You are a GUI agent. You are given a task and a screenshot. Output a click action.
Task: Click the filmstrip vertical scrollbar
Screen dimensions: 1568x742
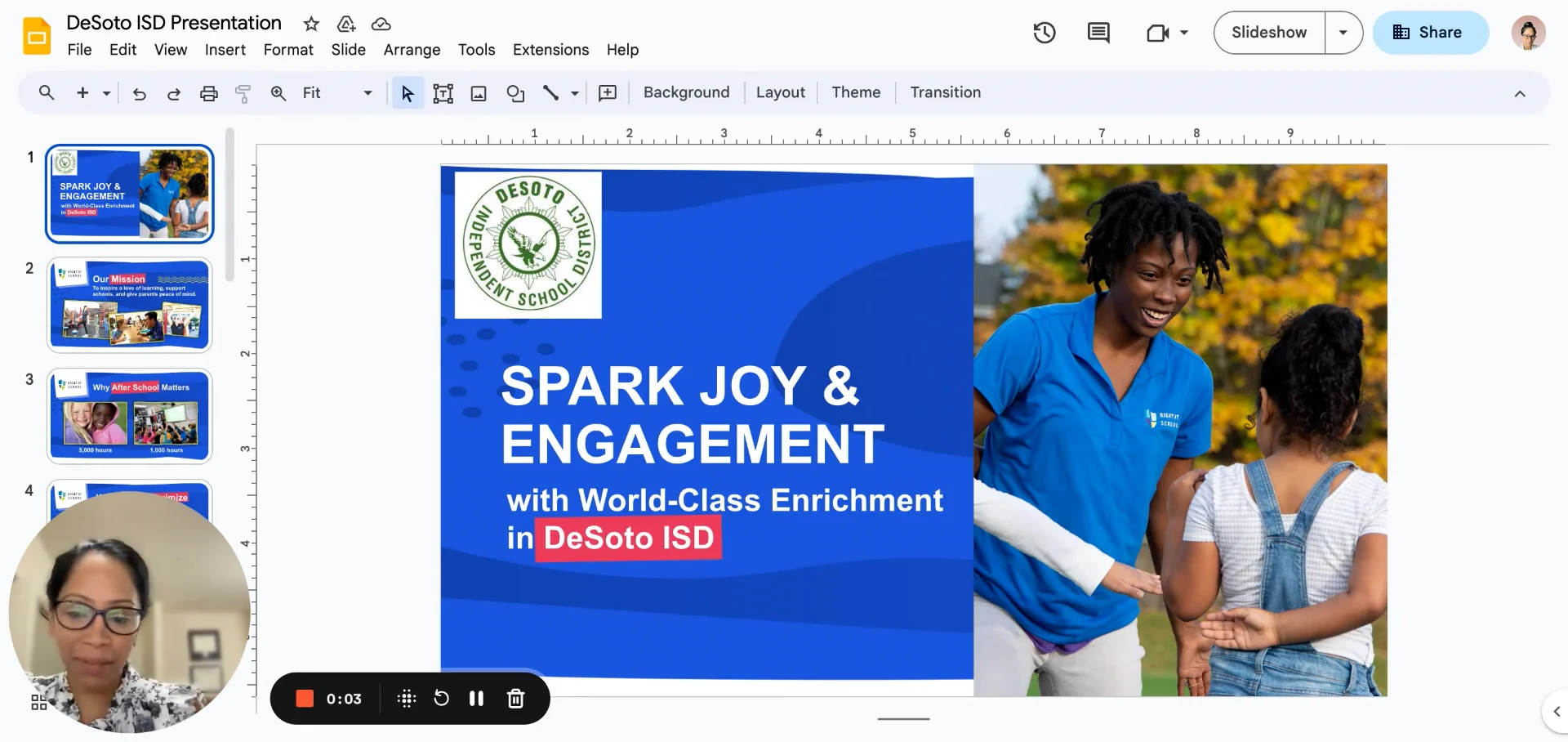[230, 204]
